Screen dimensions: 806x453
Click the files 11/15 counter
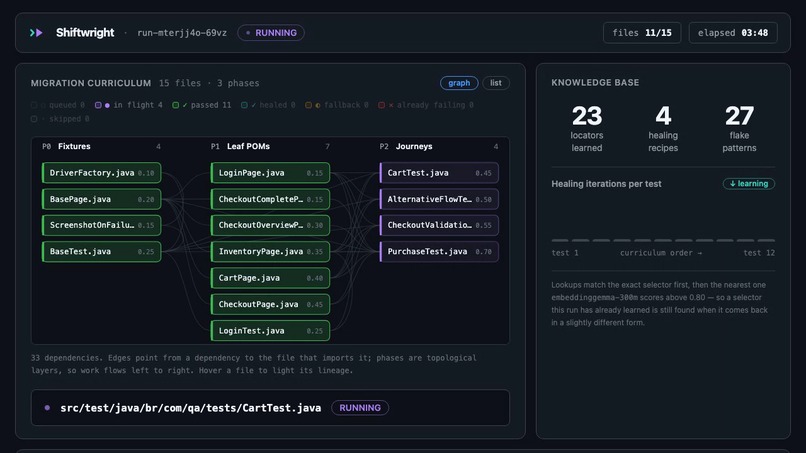tap(642, 33)
